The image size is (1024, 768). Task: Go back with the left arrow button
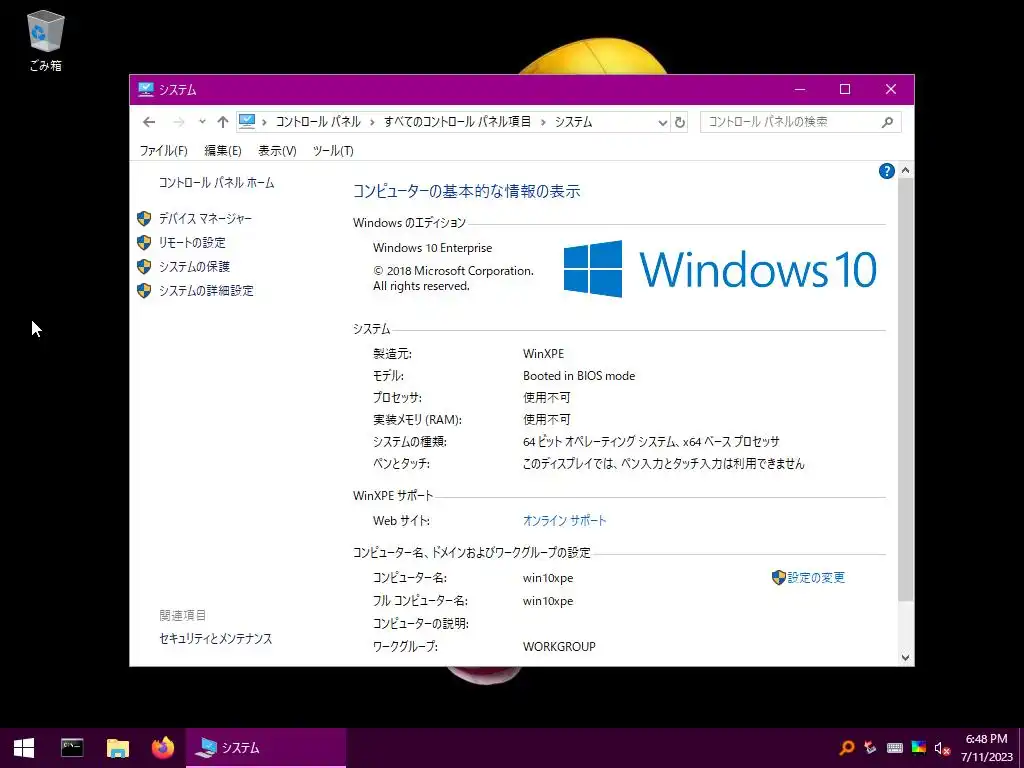pyautogui.click(x=149, y=122)
